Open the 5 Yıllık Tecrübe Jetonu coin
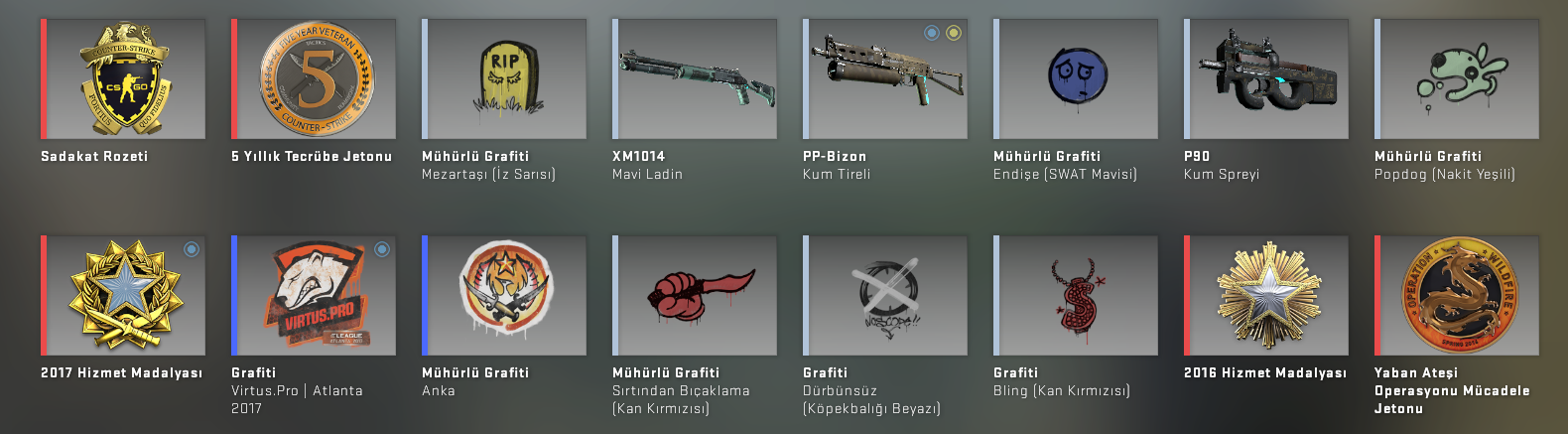Viewport: 1568px width, 434px height. (x=314, y=79)
